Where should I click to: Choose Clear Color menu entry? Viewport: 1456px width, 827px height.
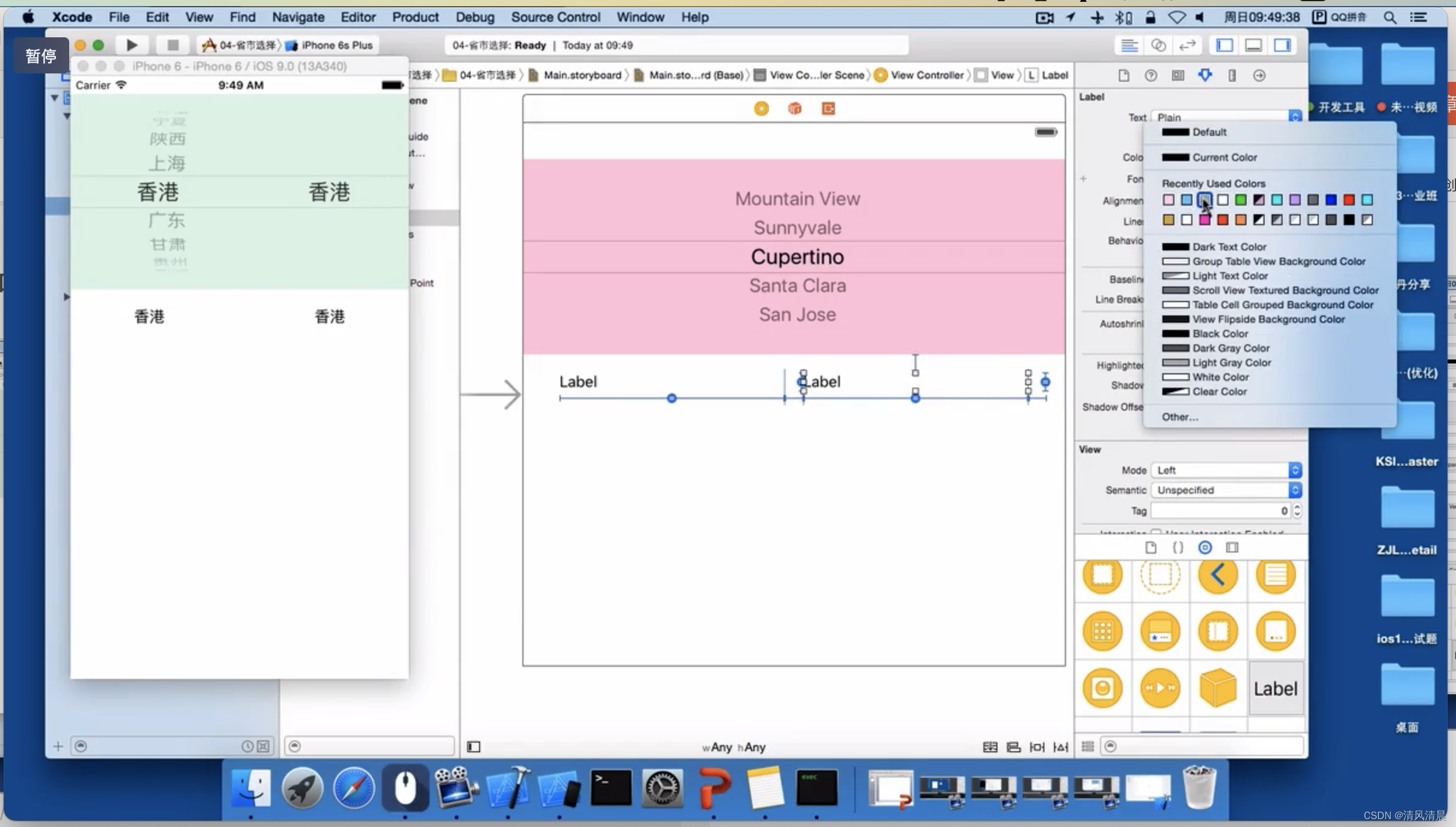1269,391
